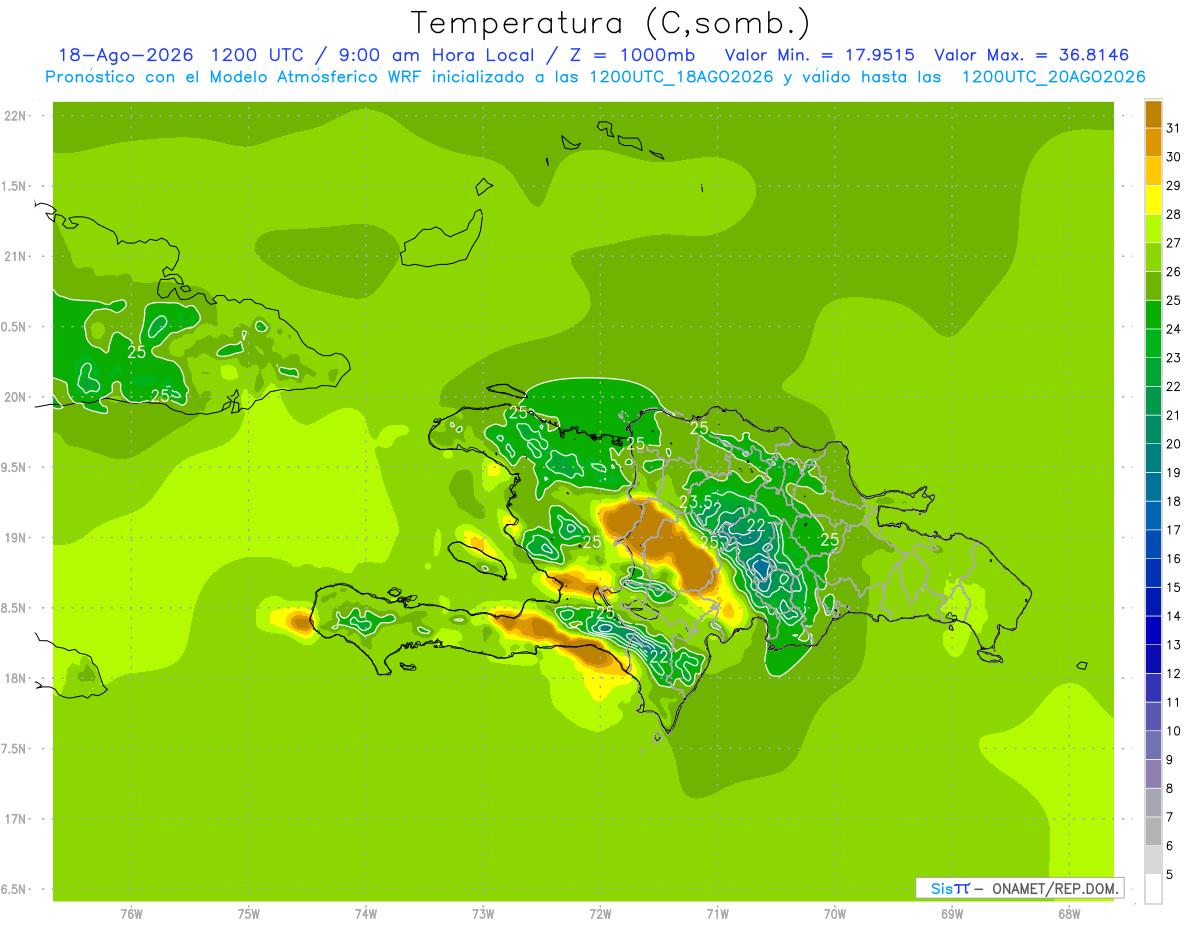Select the colorbar legend number '28'
The height and width of the screenshot is (927, 1200).
pos(1174,215)
